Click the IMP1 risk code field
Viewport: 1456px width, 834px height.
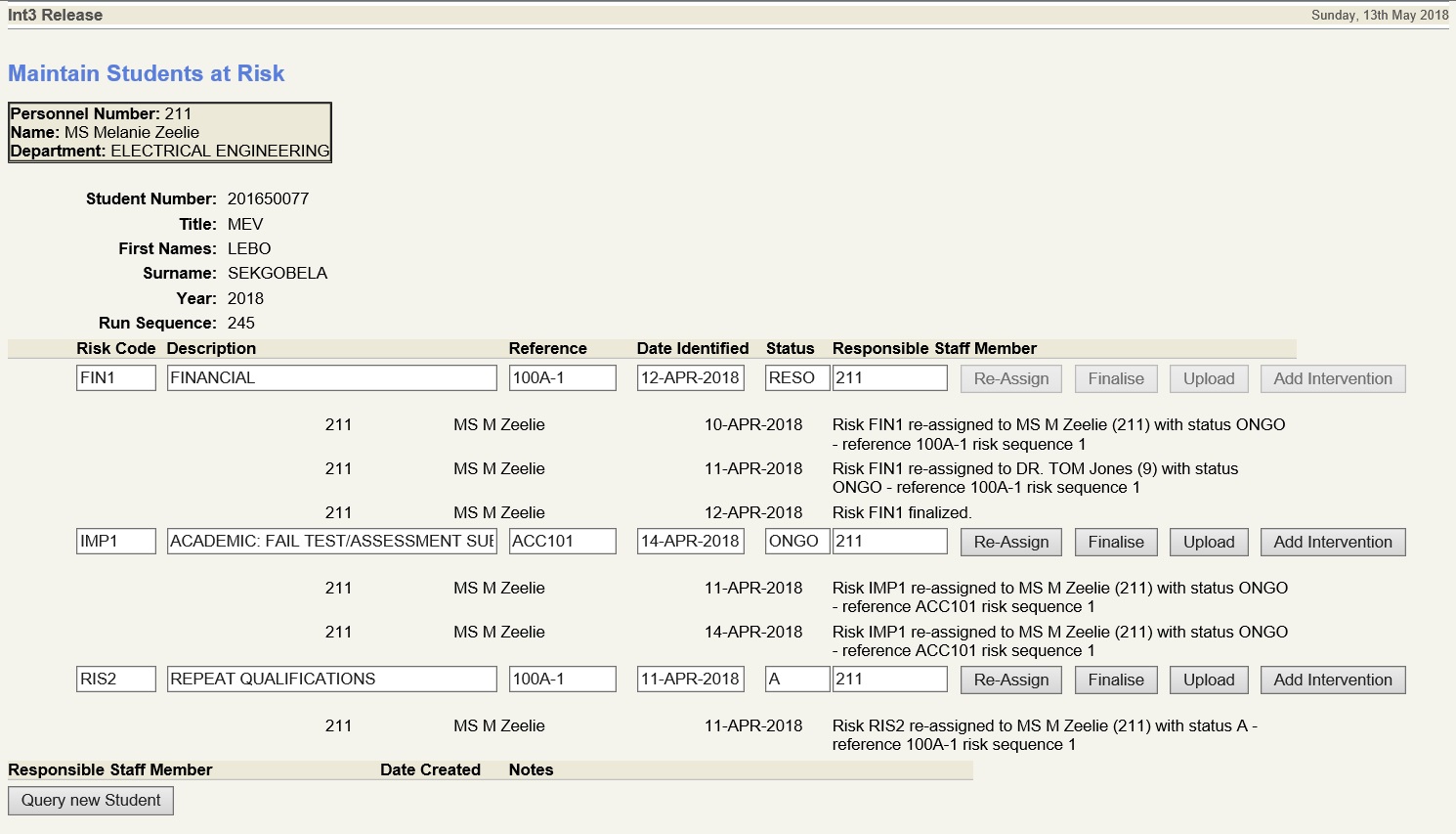pyautogui.click(x=115, y=542)
